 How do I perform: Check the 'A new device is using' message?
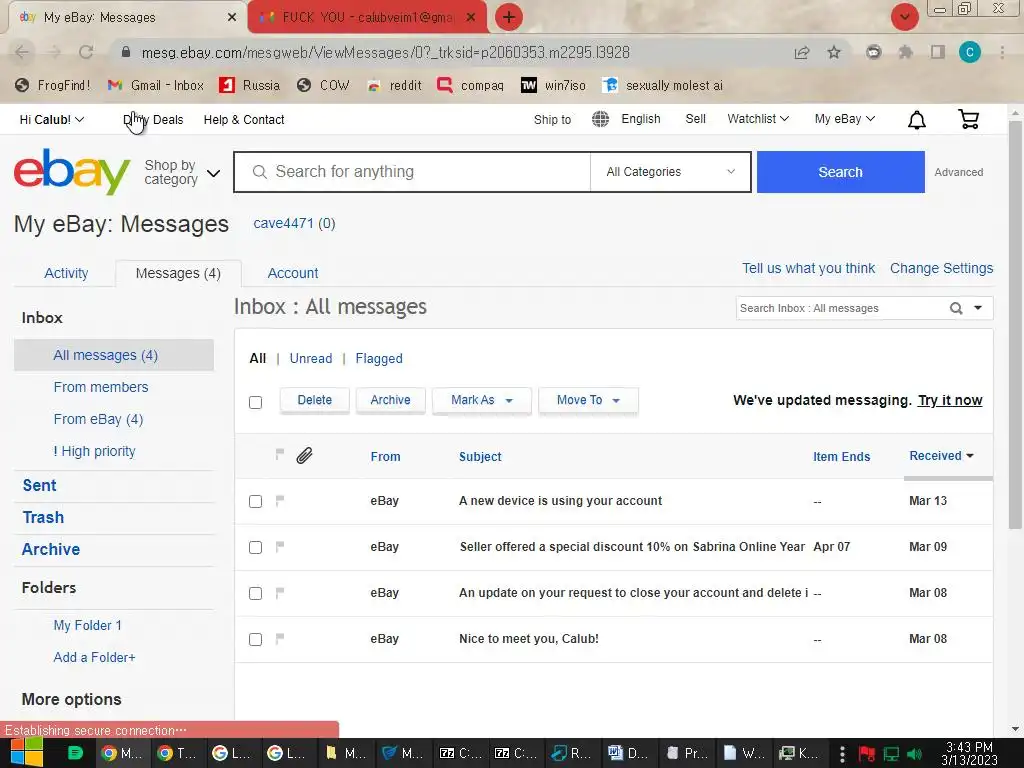tap(255, 501)
